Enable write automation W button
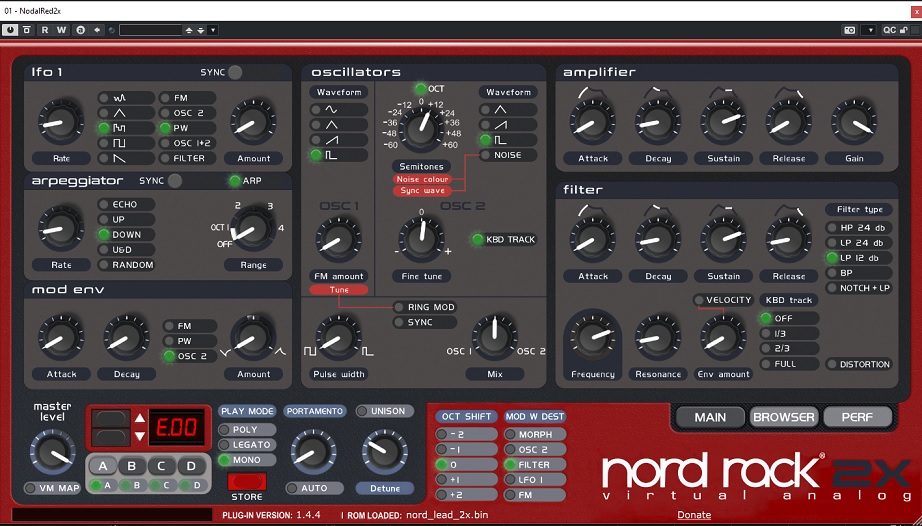This screenshot has width=922, height=526. 61,30
